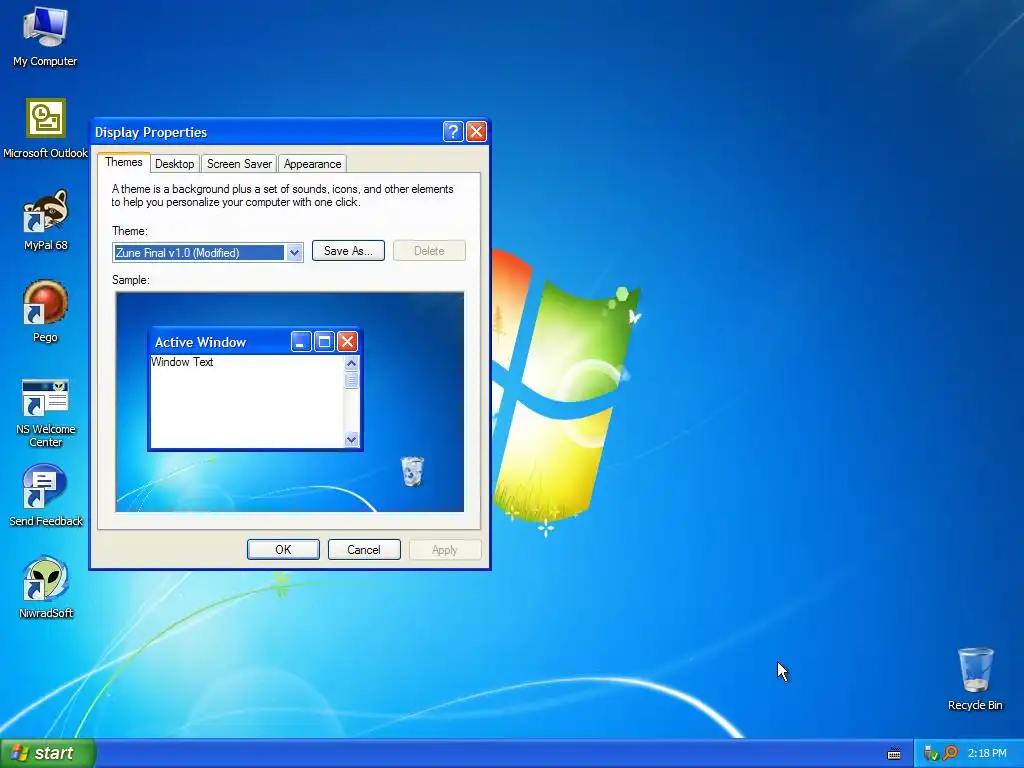Open the Appearance tab
Viewport: 1024px width, 768px height.
click(312, 164)
